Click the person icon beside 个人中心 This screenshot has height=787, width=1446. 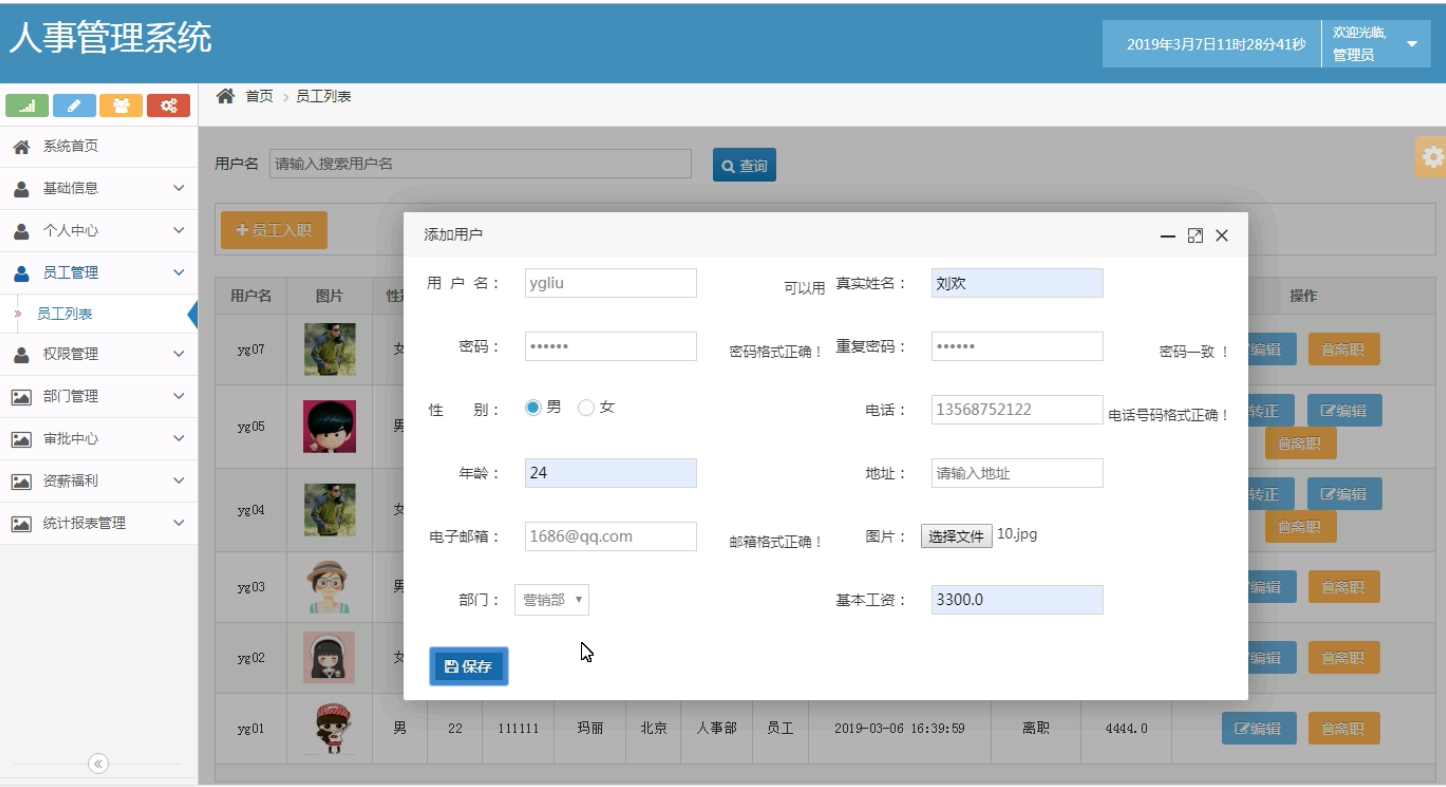click(x=21, y=231)
